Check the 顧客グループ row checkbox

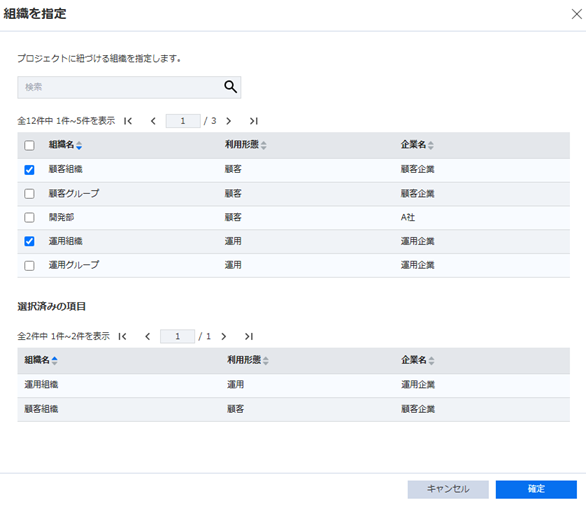(29, 194)
